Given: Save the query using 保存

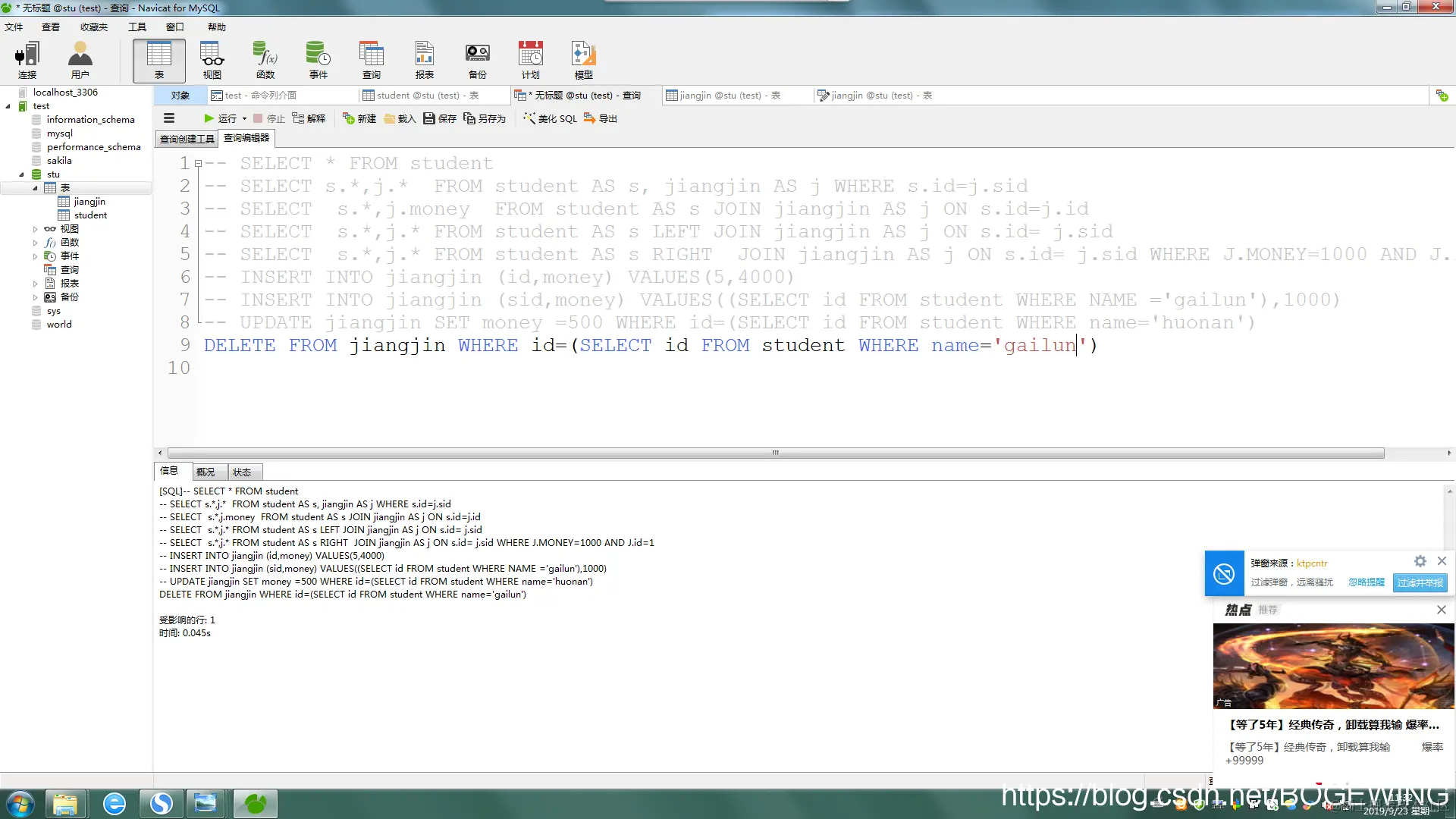Looking at the screenshot, I should [440, 118].
